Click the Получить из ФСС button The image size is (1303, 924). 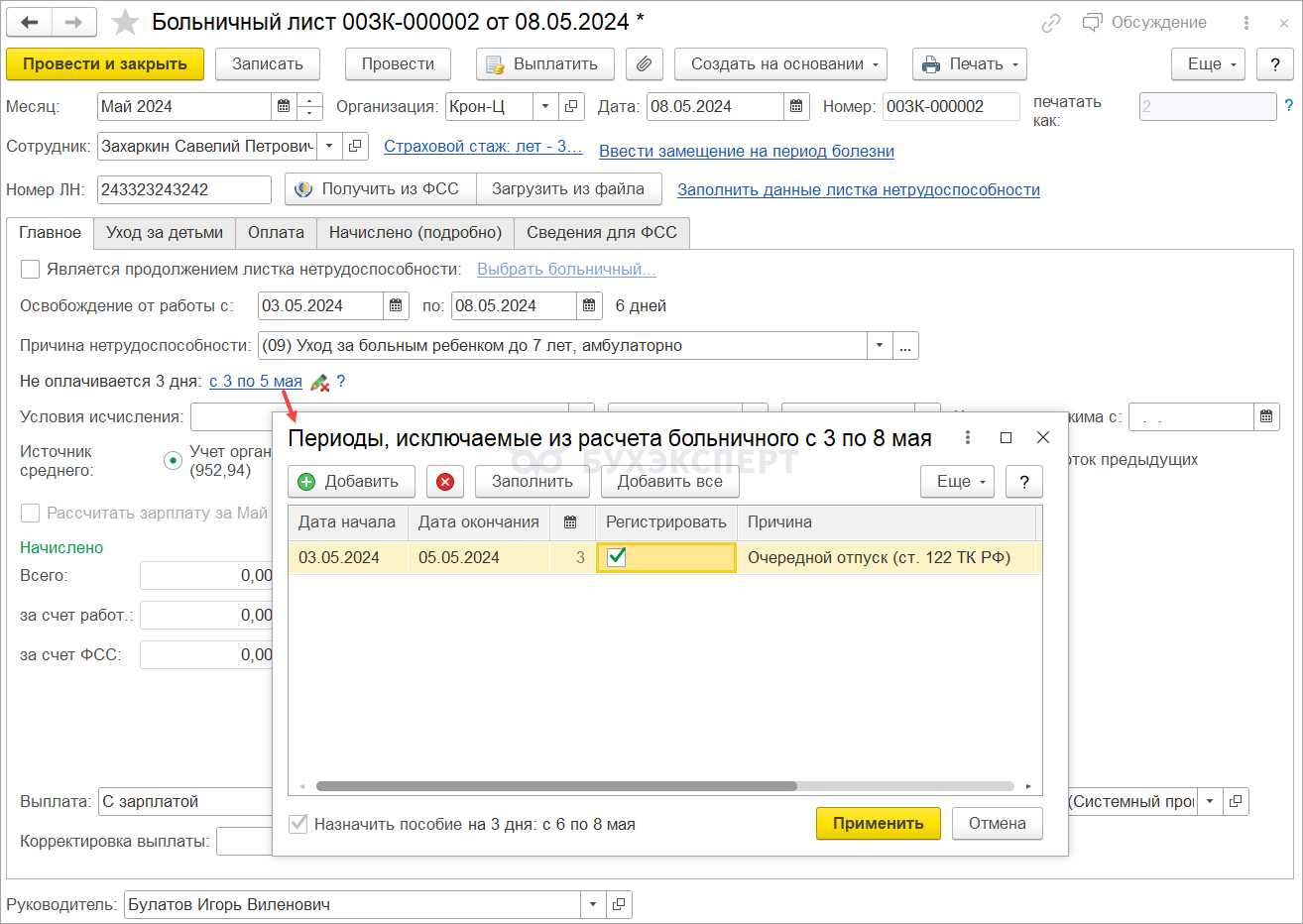(381, 189)
